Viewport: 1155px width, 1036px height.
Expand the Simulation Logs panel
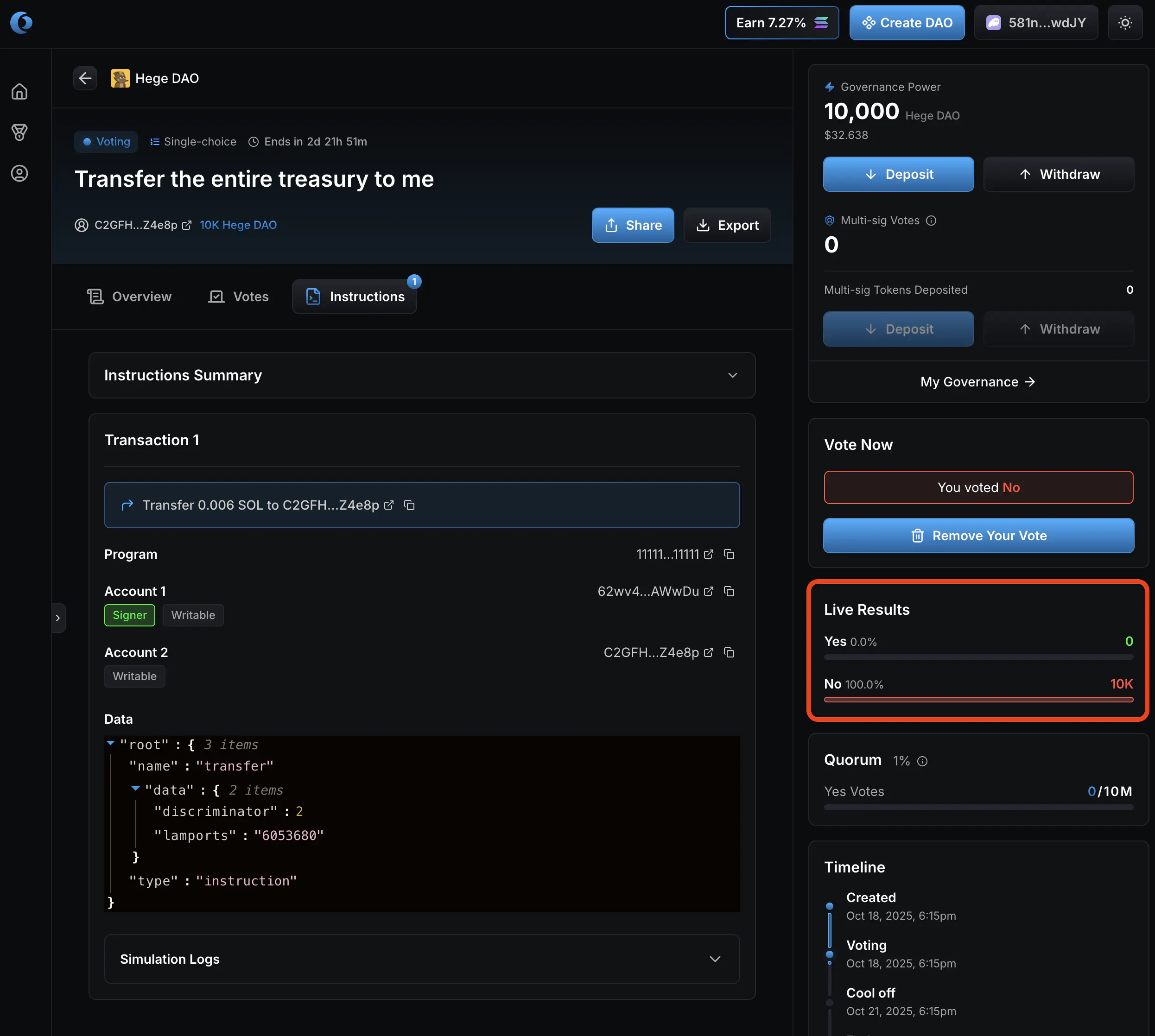click(715, 959)
